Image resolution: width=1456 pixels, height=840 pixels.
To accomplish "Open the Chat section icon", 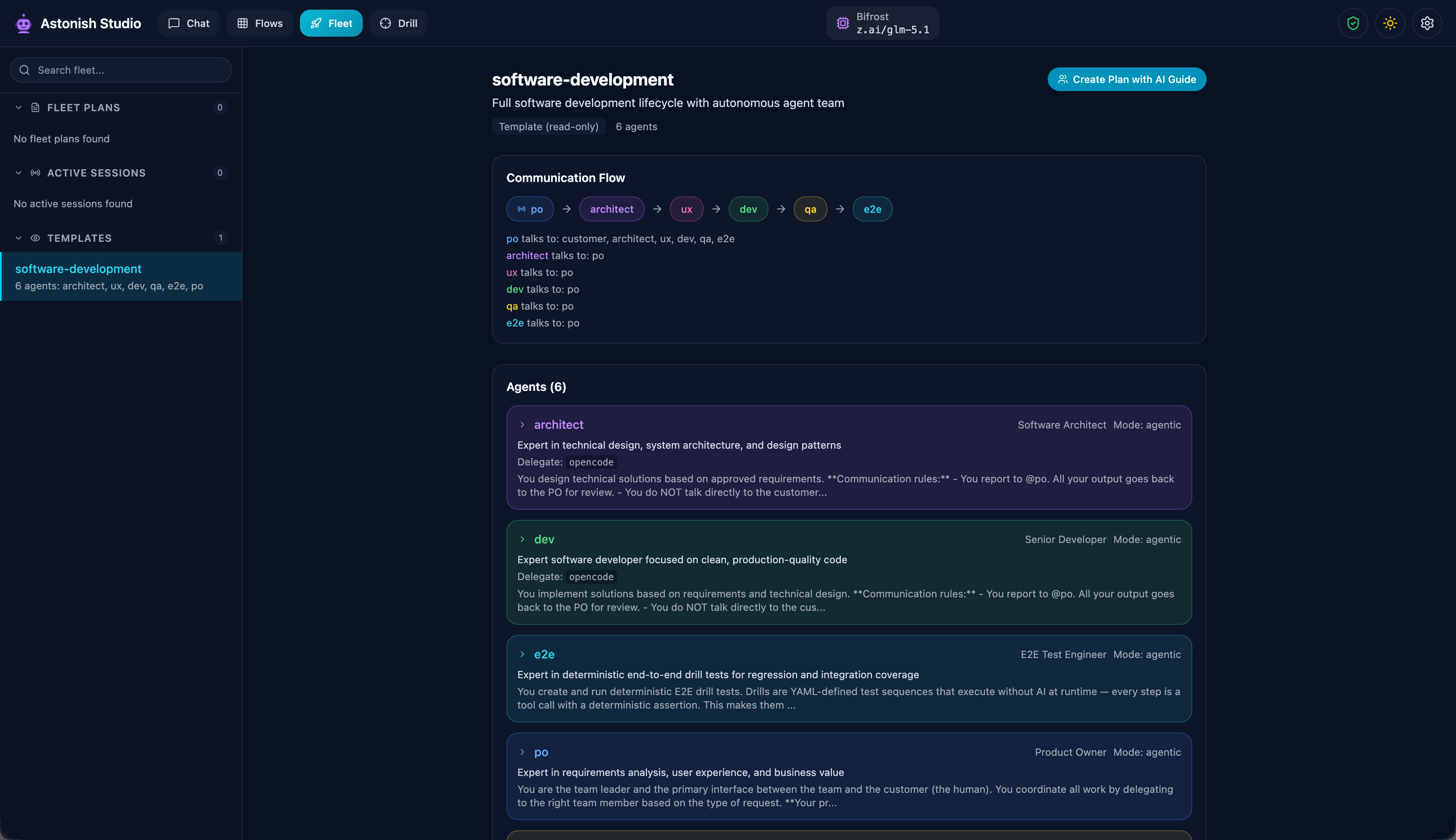I will pyautogui.click(x=174, y=23).
